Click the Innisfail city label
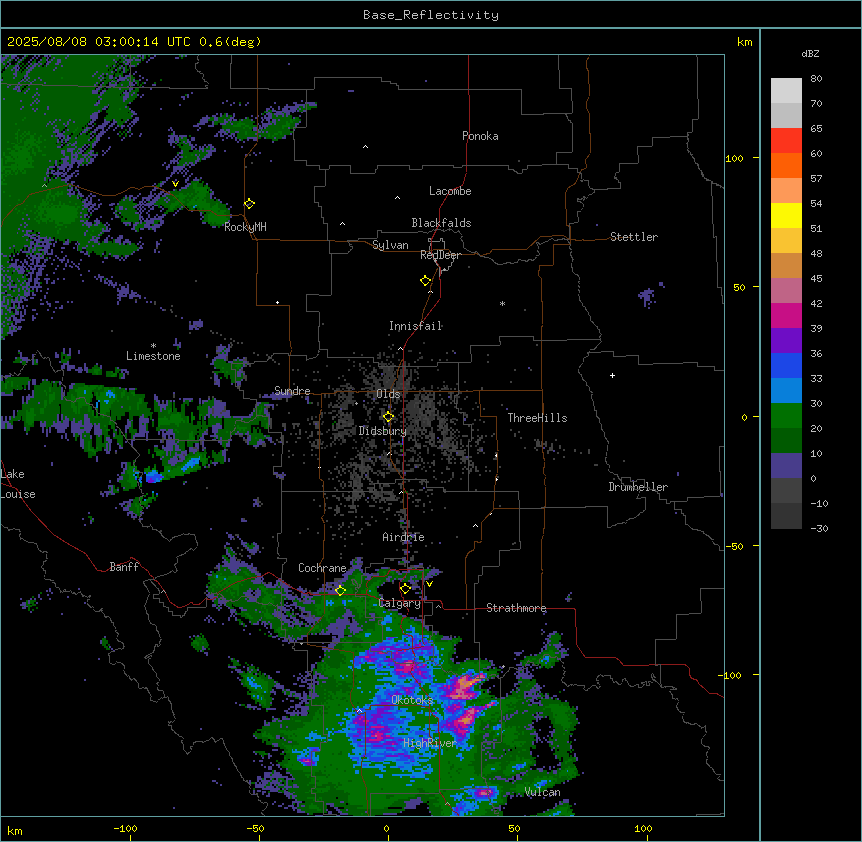Image resolution: width=862 pixels, height=842 pixels. click(416, 326)
